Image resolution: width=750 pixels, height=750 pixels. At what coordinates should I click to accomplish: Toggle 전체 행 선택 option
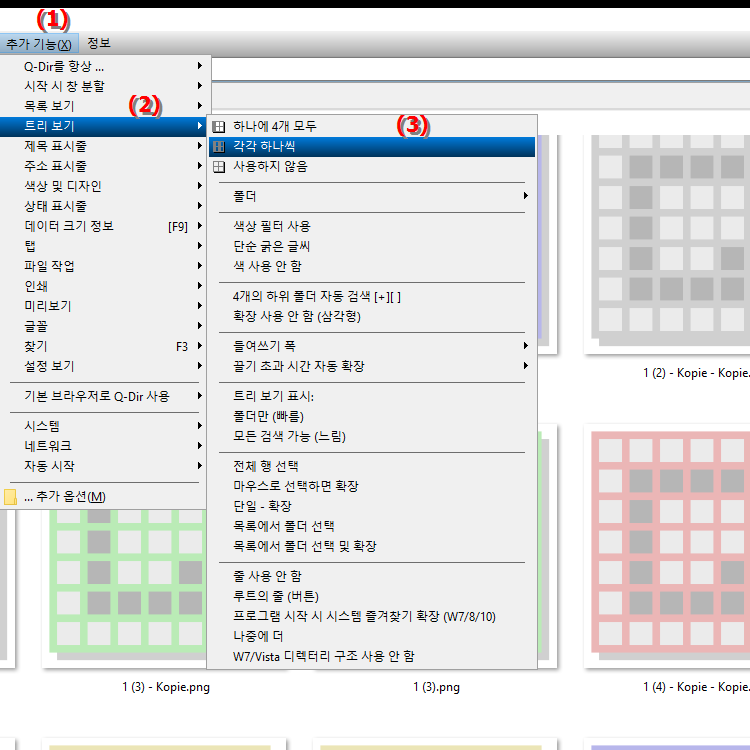tap(372, 466)
